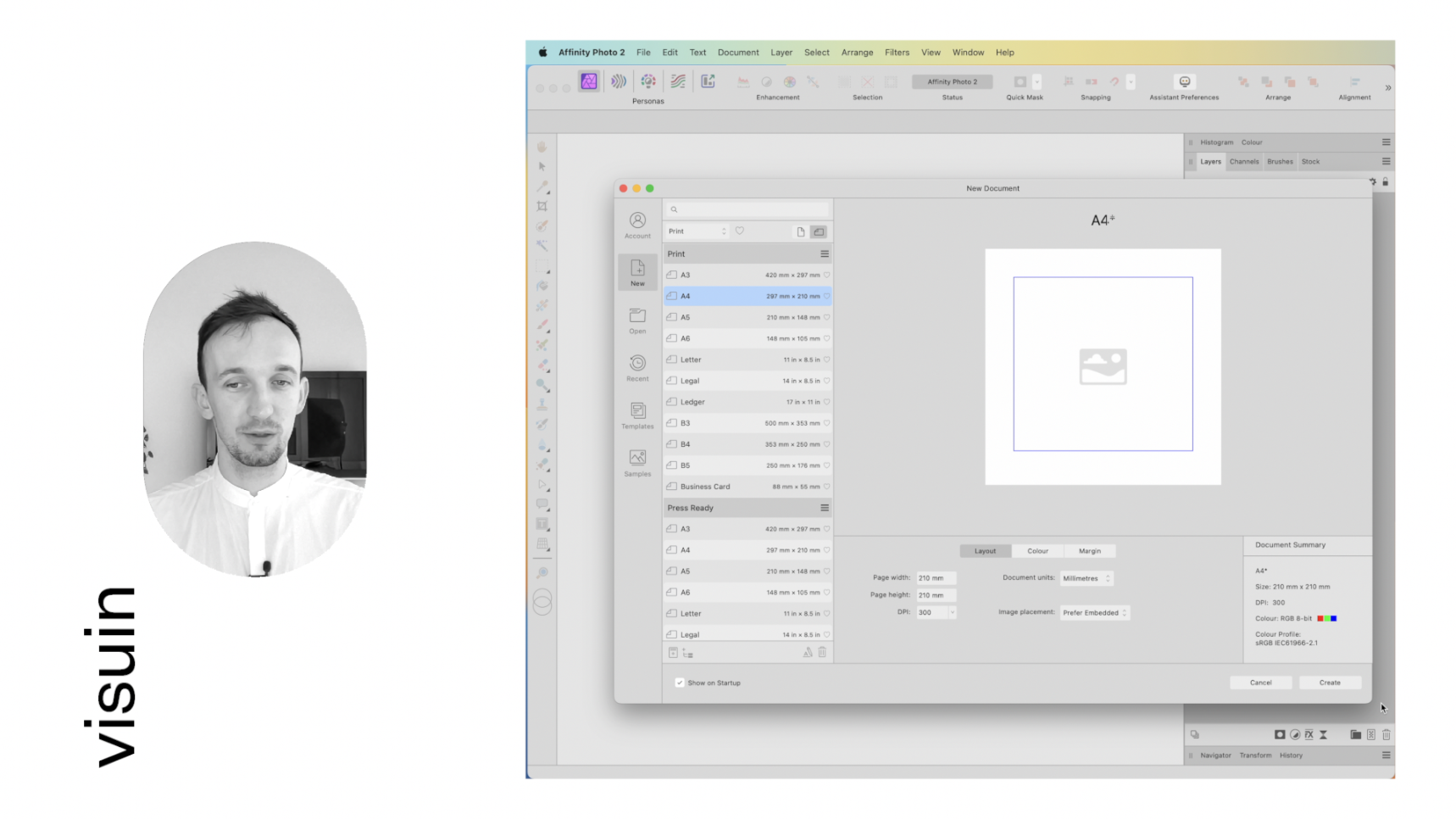Image resolution: width=1456 pixels, height=819 pixels.
Task: Switch to the Liquify persona icon
Action: pos(619,81)
